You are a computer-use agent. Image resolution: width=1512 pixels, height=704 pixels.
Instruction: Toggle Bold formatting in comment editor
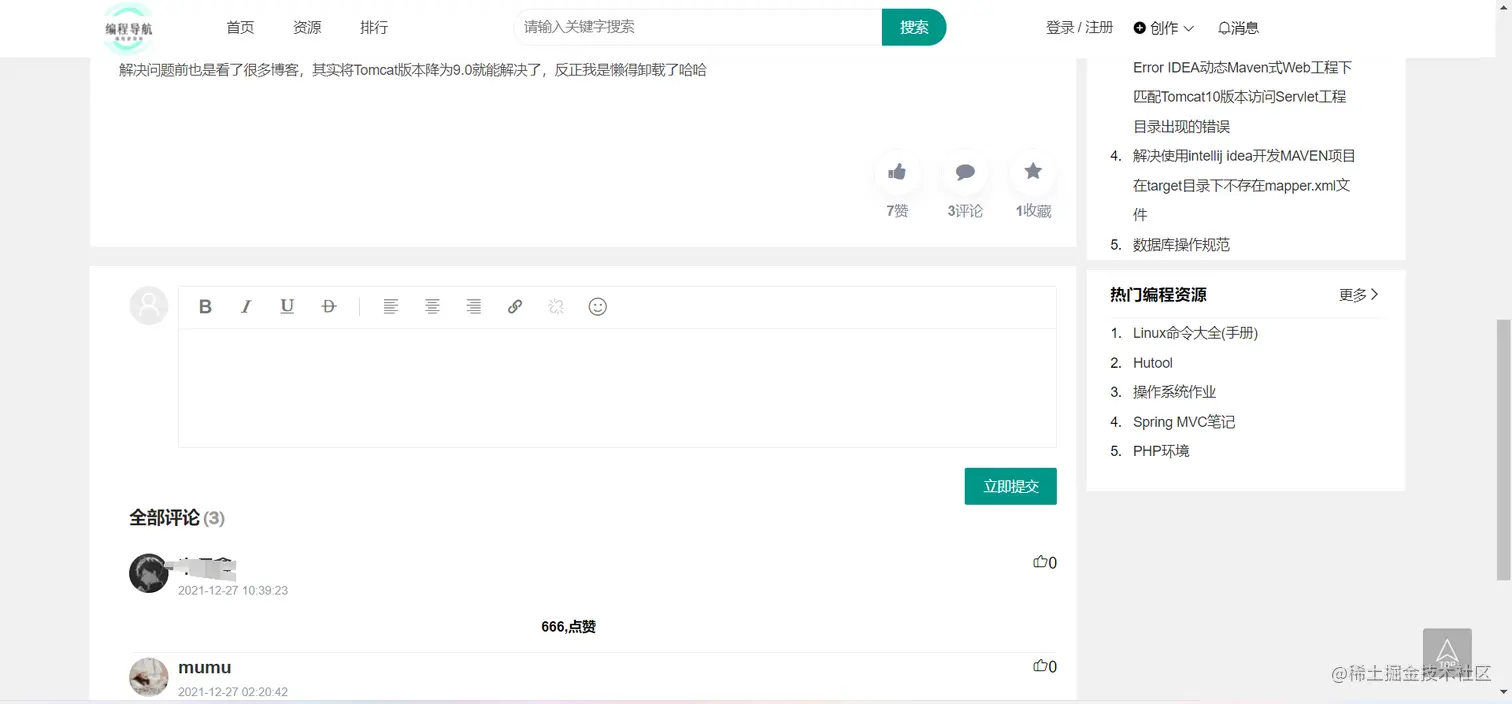point(205,307)
